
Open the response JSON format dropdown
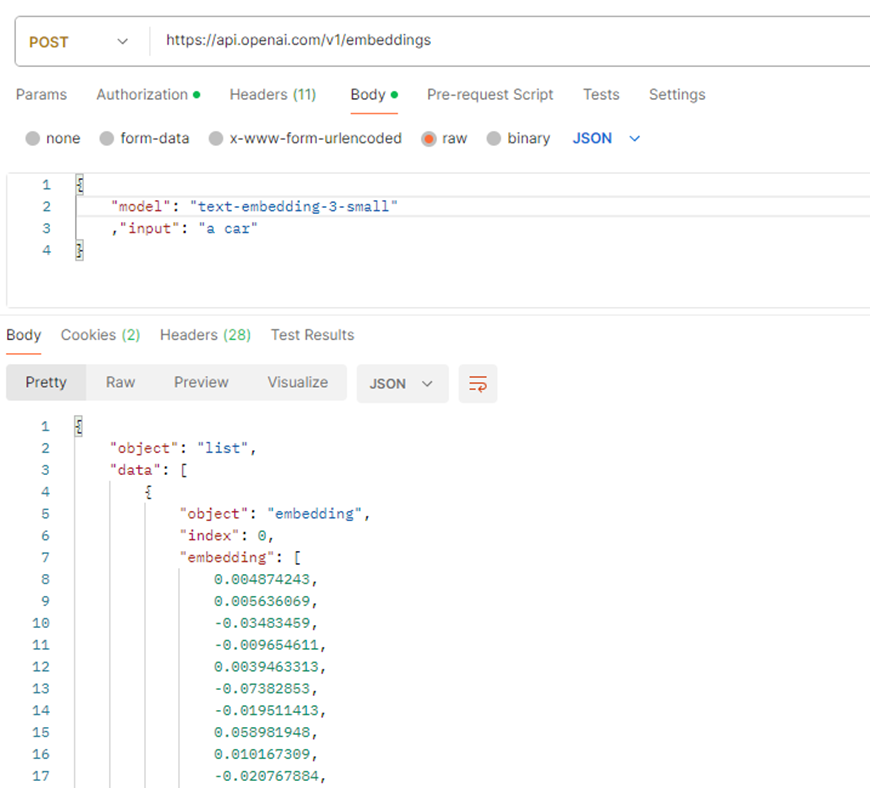click(401, 383)
